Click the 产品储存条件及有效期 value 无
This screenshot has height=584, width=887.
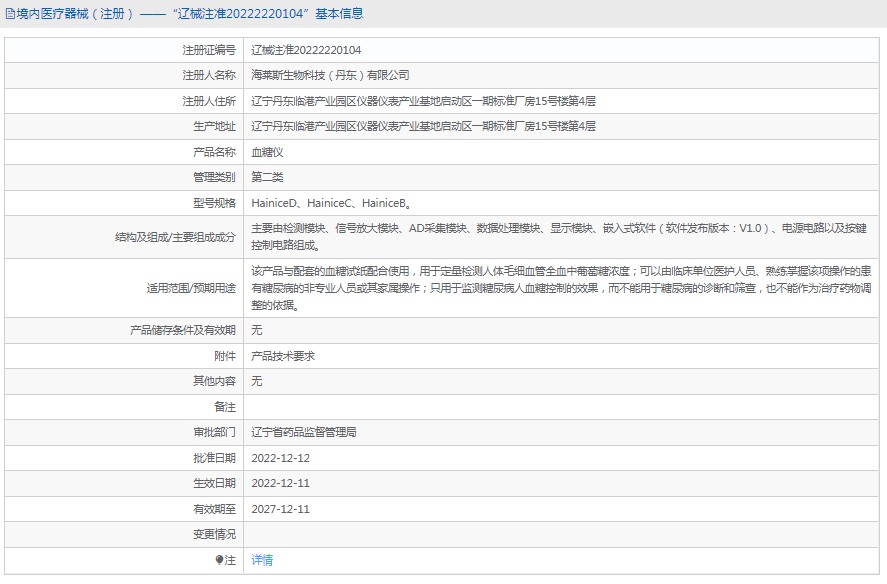coord(257,330)
